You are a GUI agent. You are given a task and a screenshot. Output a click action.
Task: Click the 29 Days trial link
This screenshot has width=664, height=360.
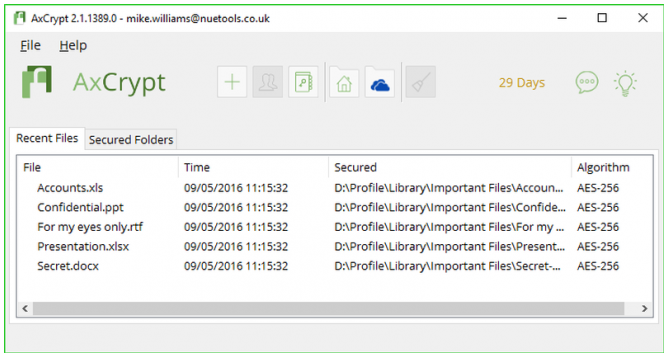[x=522, y=83]
